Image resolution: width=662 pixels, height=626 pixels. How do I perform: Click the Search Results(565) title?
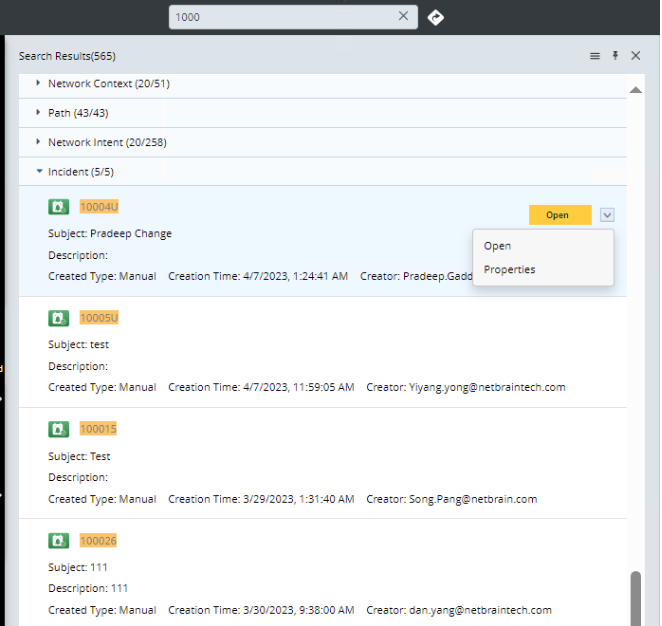[x=67, y=56]
